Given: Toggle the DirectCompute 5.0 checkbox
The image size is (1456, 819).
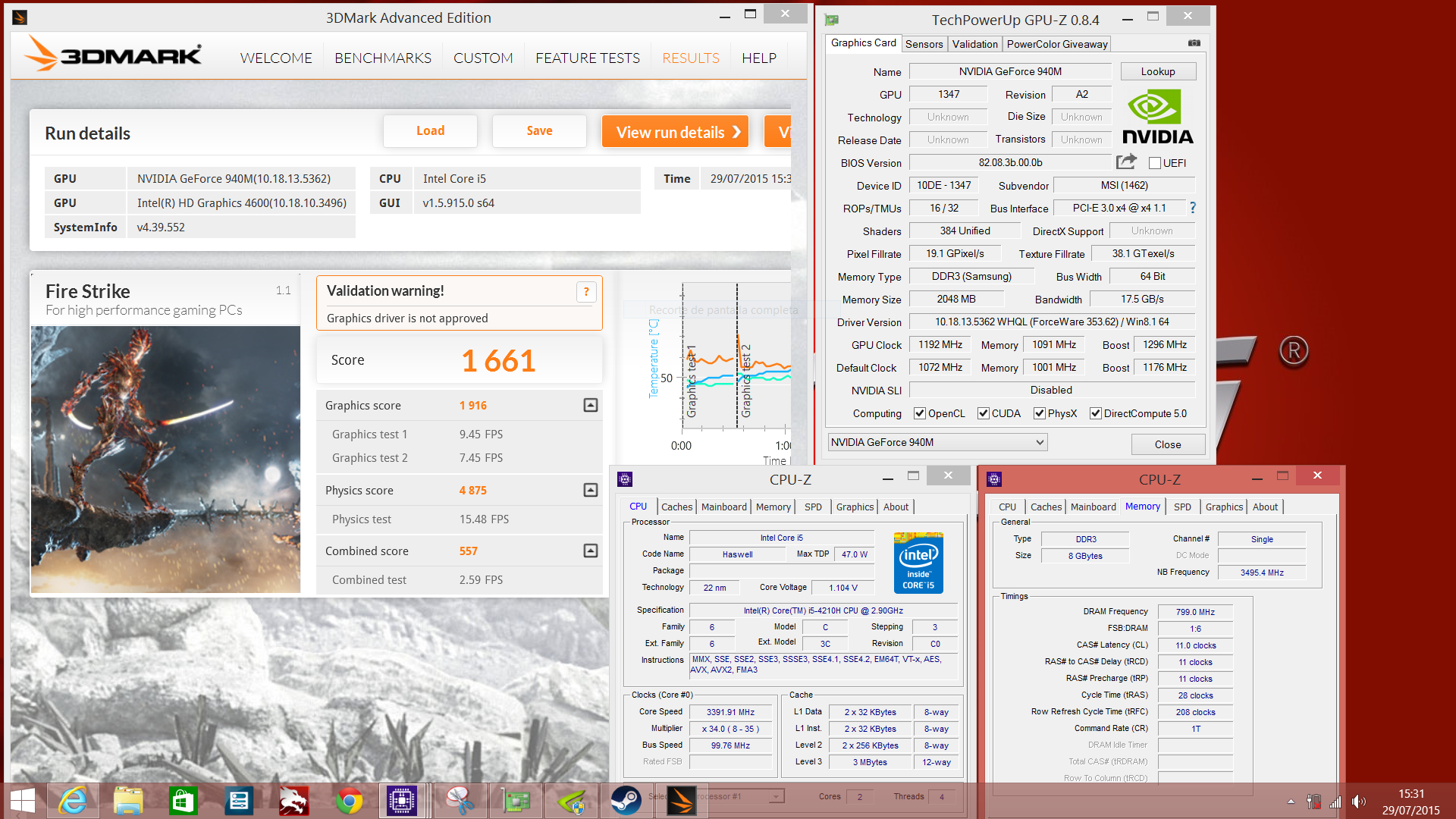Looking at the screenshot, I should [1096, 413].
